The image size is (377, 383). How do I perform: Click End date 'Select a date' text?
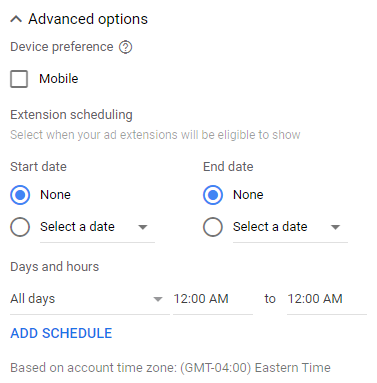pos(270,227)
